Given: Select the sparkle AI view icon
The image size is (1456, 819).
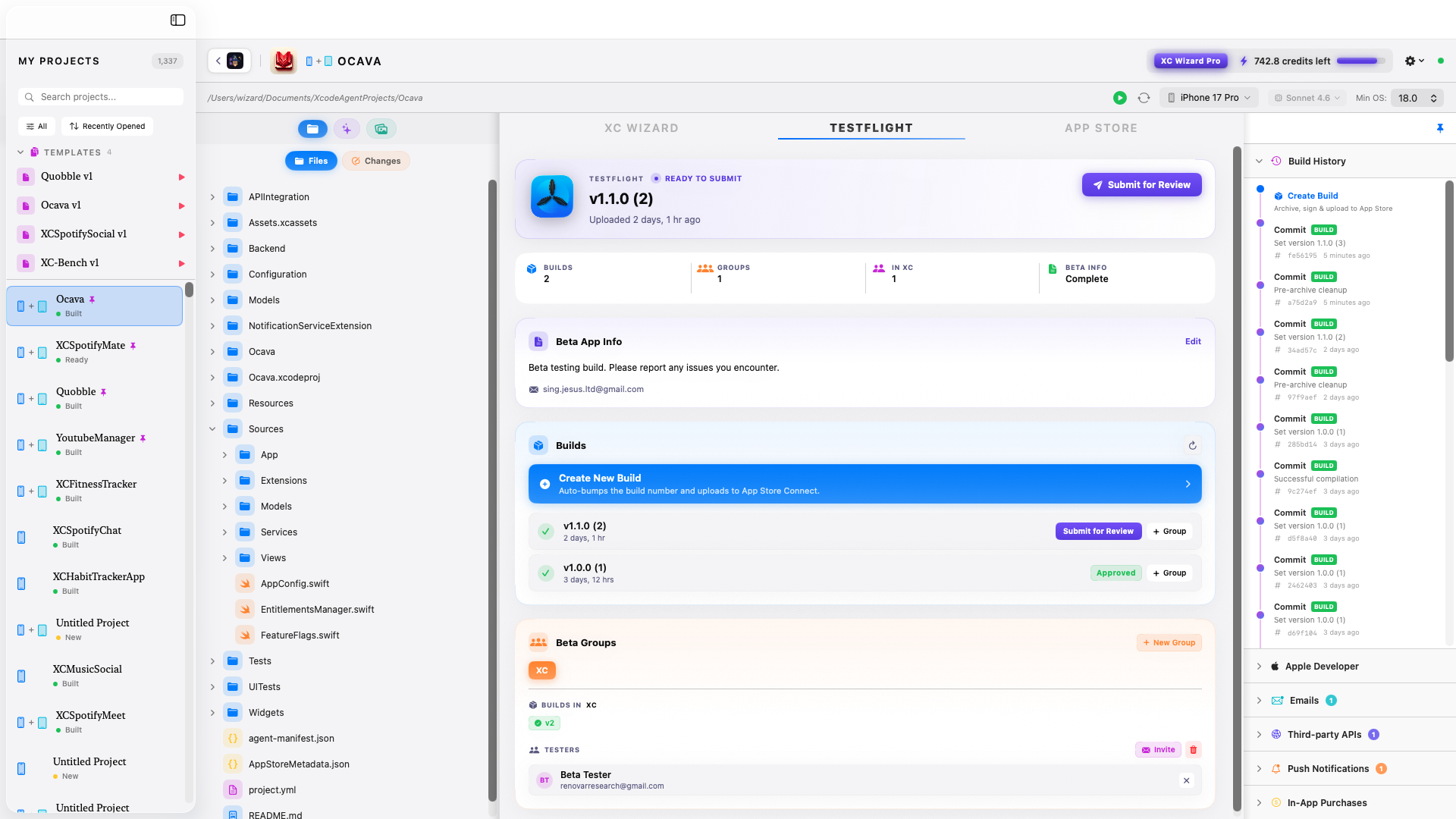Looking at the screenshot, I should (347, 129).
